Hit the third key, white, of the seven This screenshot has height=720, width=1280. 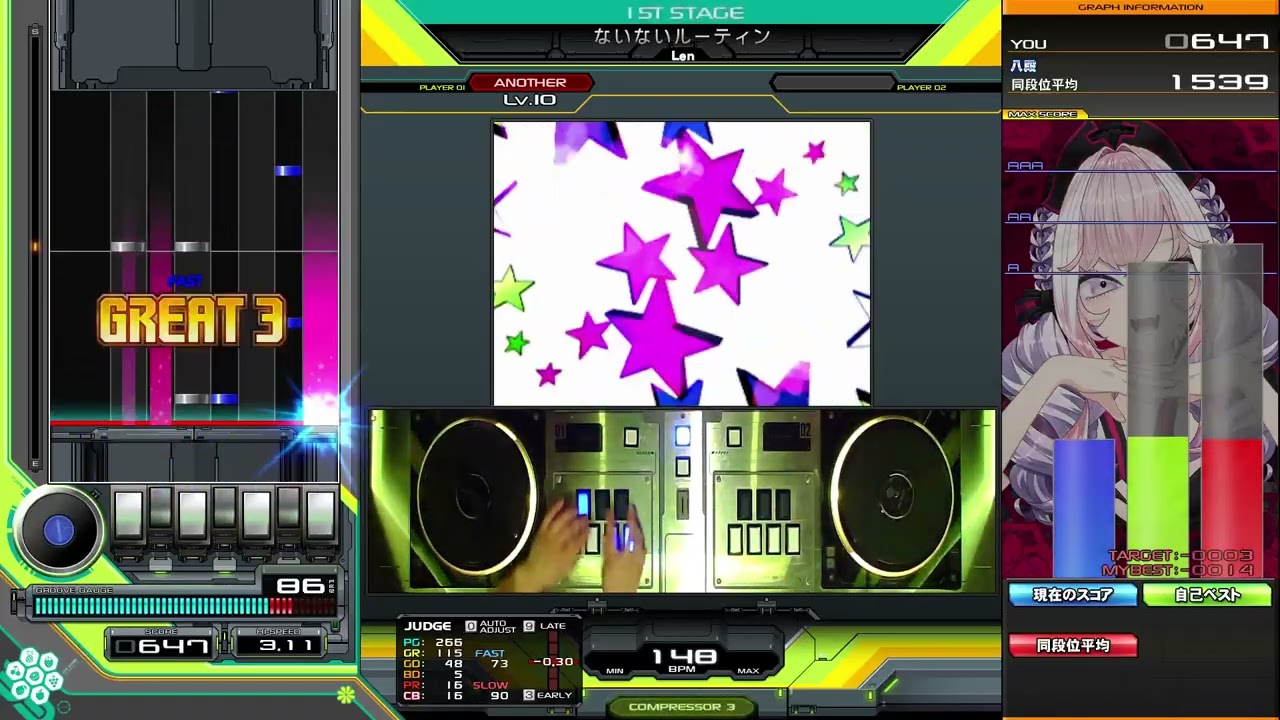[x=193, y=514]
